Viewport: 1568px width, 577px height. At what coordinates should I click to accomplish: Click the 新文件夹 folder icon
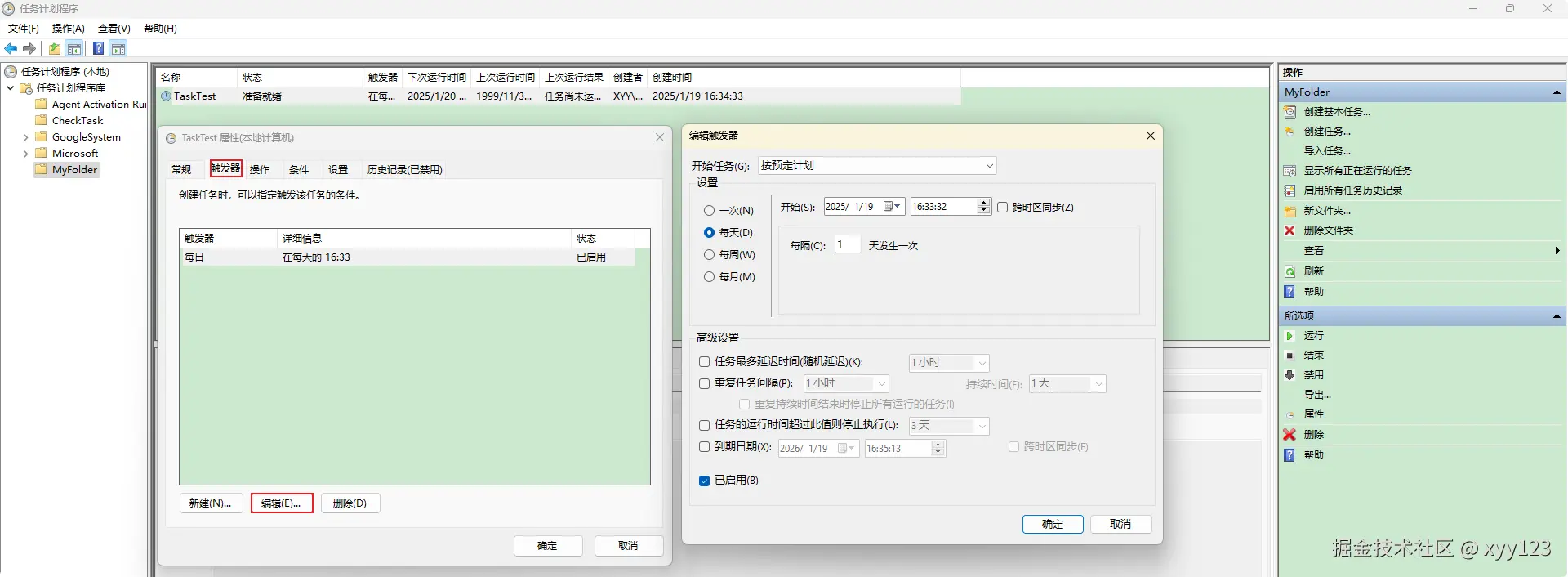1290,211
